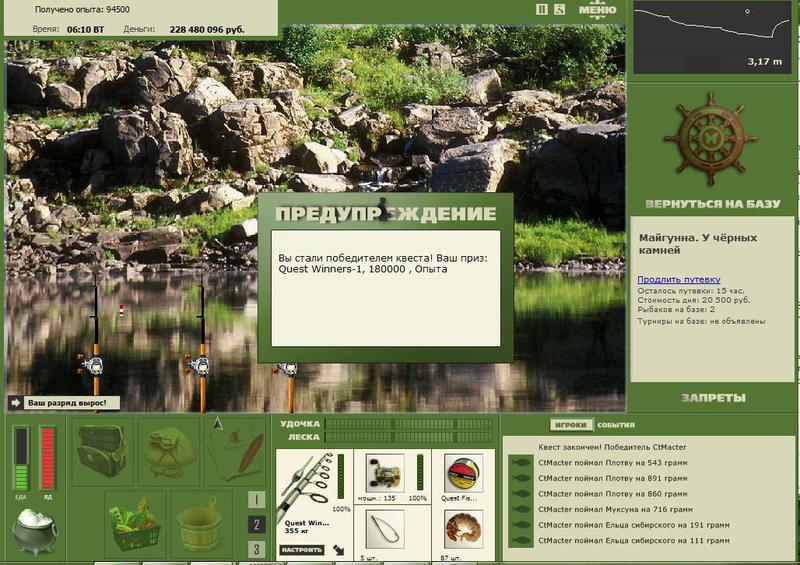Image resolution: width=800 pixels, height=565 pixels.
Task: Click the fish icon beside Ельца сибирского 191 грамм
Action: click(x=521, y=525)
